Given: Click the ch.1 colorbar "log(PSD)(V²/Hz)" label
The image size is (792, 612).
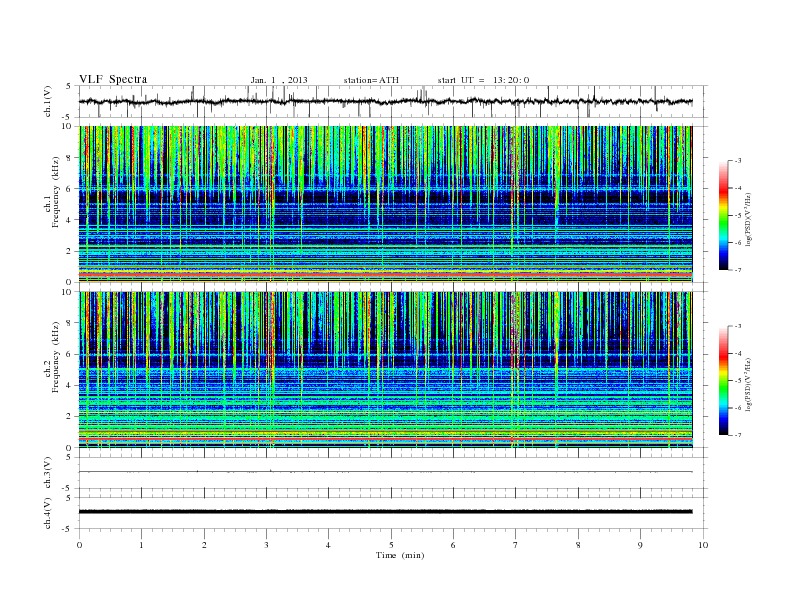Looking at the screenshot, I should pyautogui.click(x=749, y=220).
